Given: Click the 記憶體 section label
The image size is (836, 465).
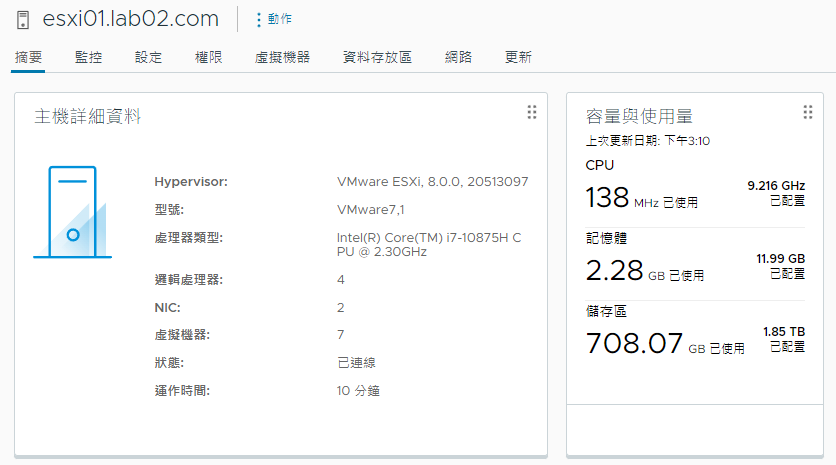Looking at the screenshot, I should (x=606, y=238).
